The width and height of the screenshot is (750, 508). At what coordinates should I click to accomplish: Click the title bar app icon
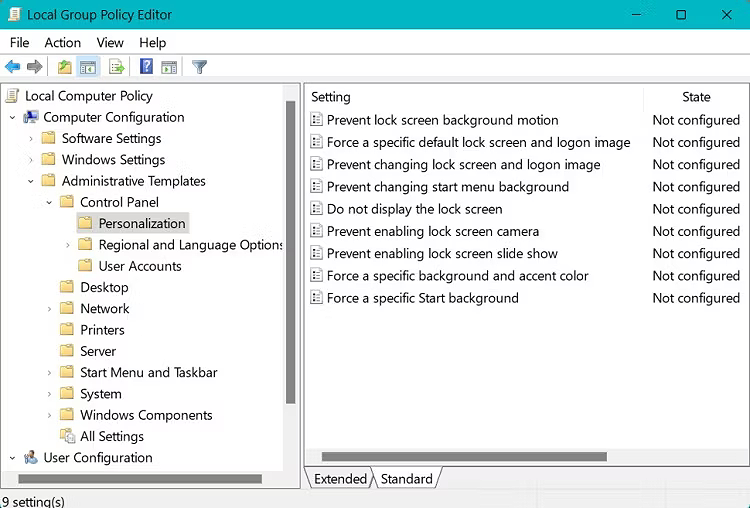coord(14,14)
